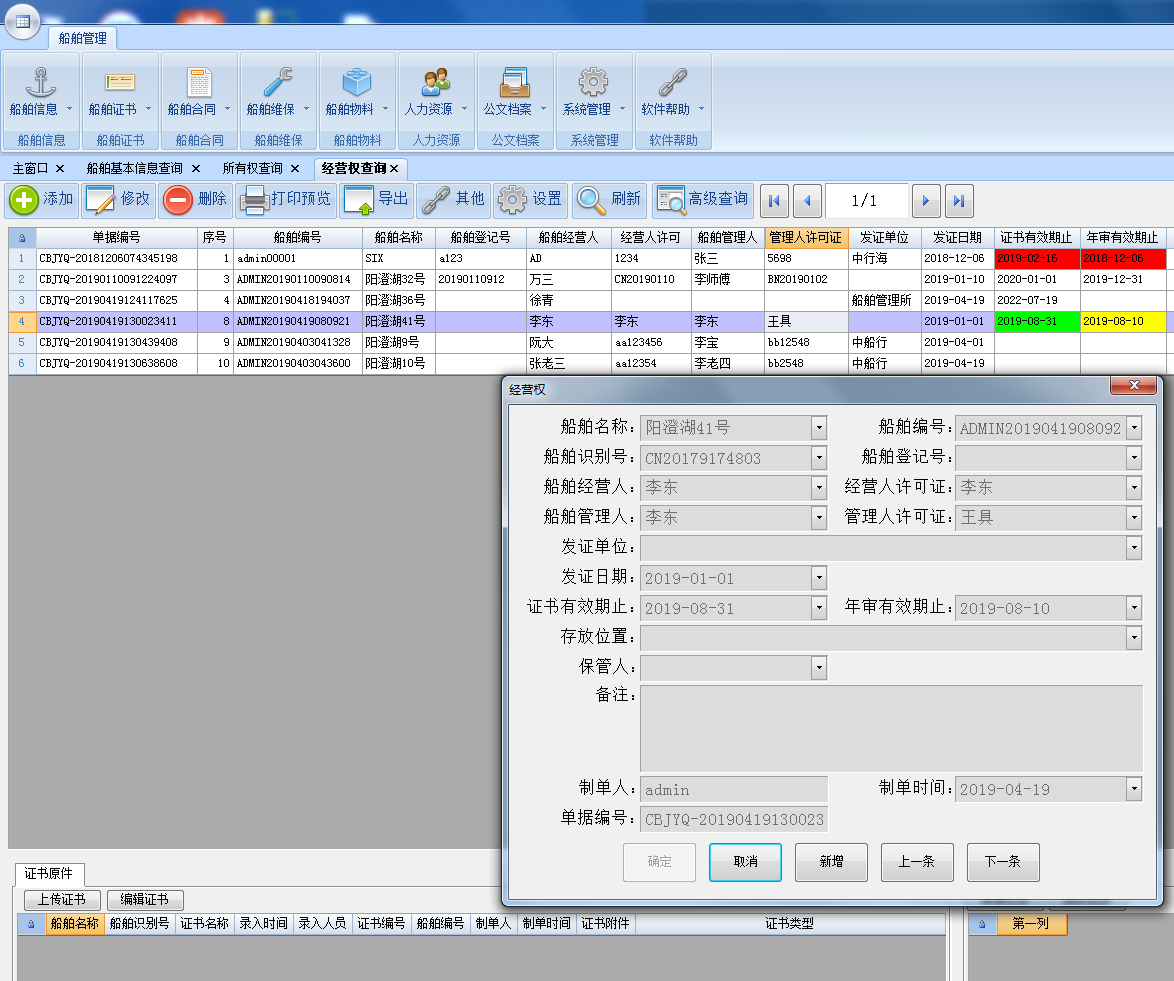The height and width of the screenshot is (981, 1174).
Task: Open the 船舶证书 certificate icon
Action: tap(120, 82)
